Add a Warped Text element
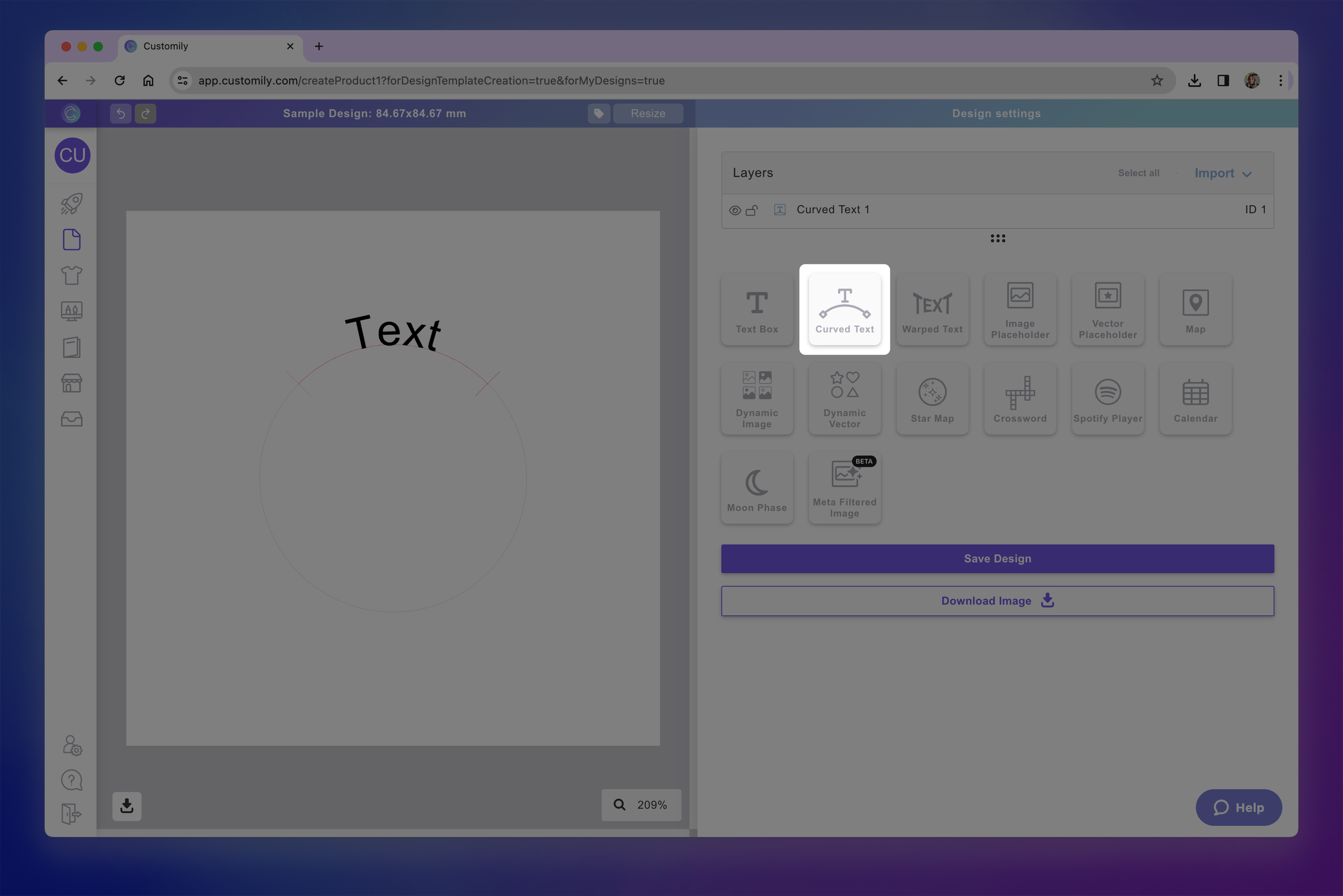 [933, 309]
